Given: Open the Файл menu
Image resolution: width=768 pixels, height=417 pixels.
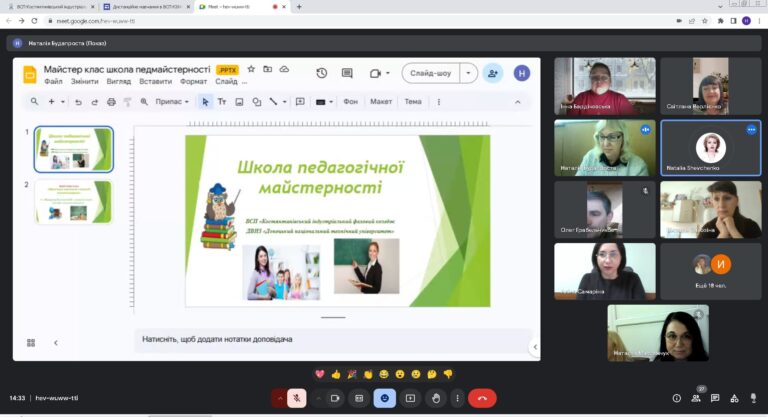Looking at the screenshot, I should click(53, 81).
